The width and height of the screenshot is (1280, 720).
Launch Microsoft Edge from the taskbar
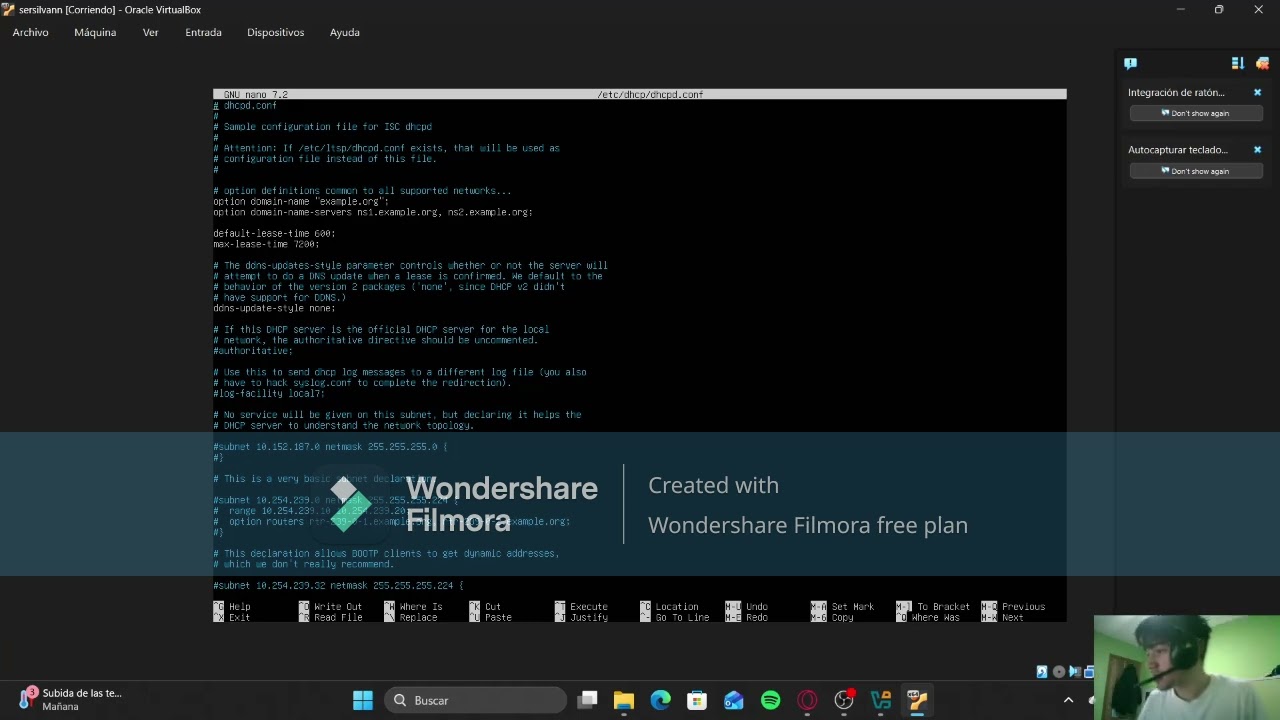click(660, 700)
